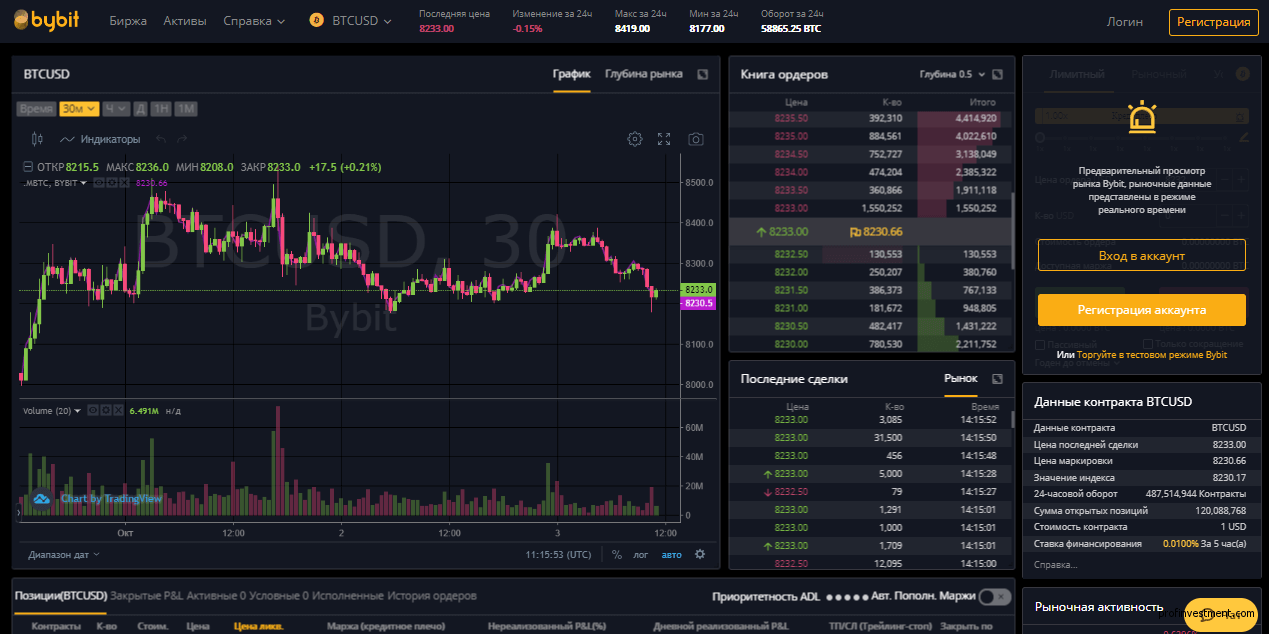Open the История ордеров tab
Screen dimensions: 1269x634
tap(432, 596)
